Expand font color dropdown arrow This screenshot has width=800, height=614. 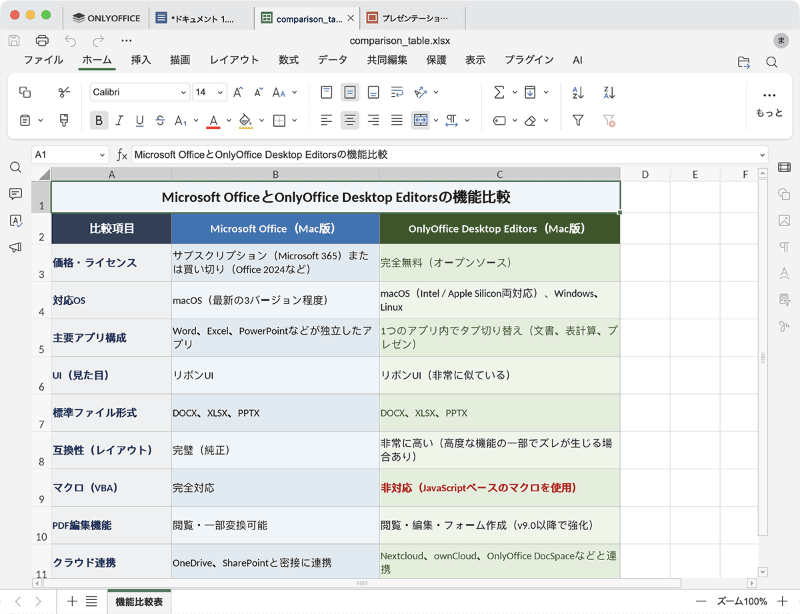click(229, 120)
